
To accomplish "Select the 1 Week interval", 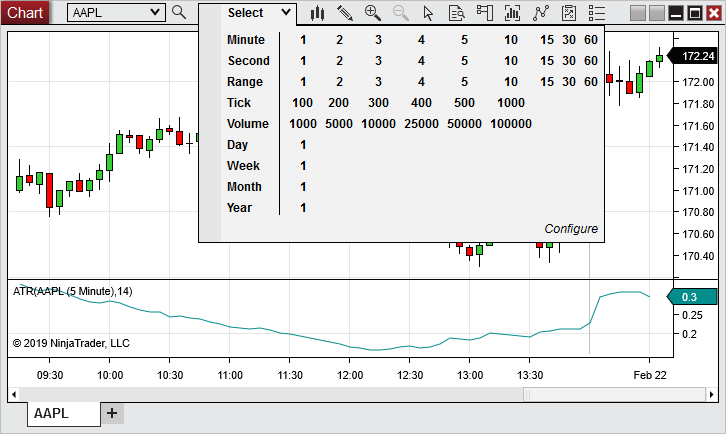I will [303, 166].
